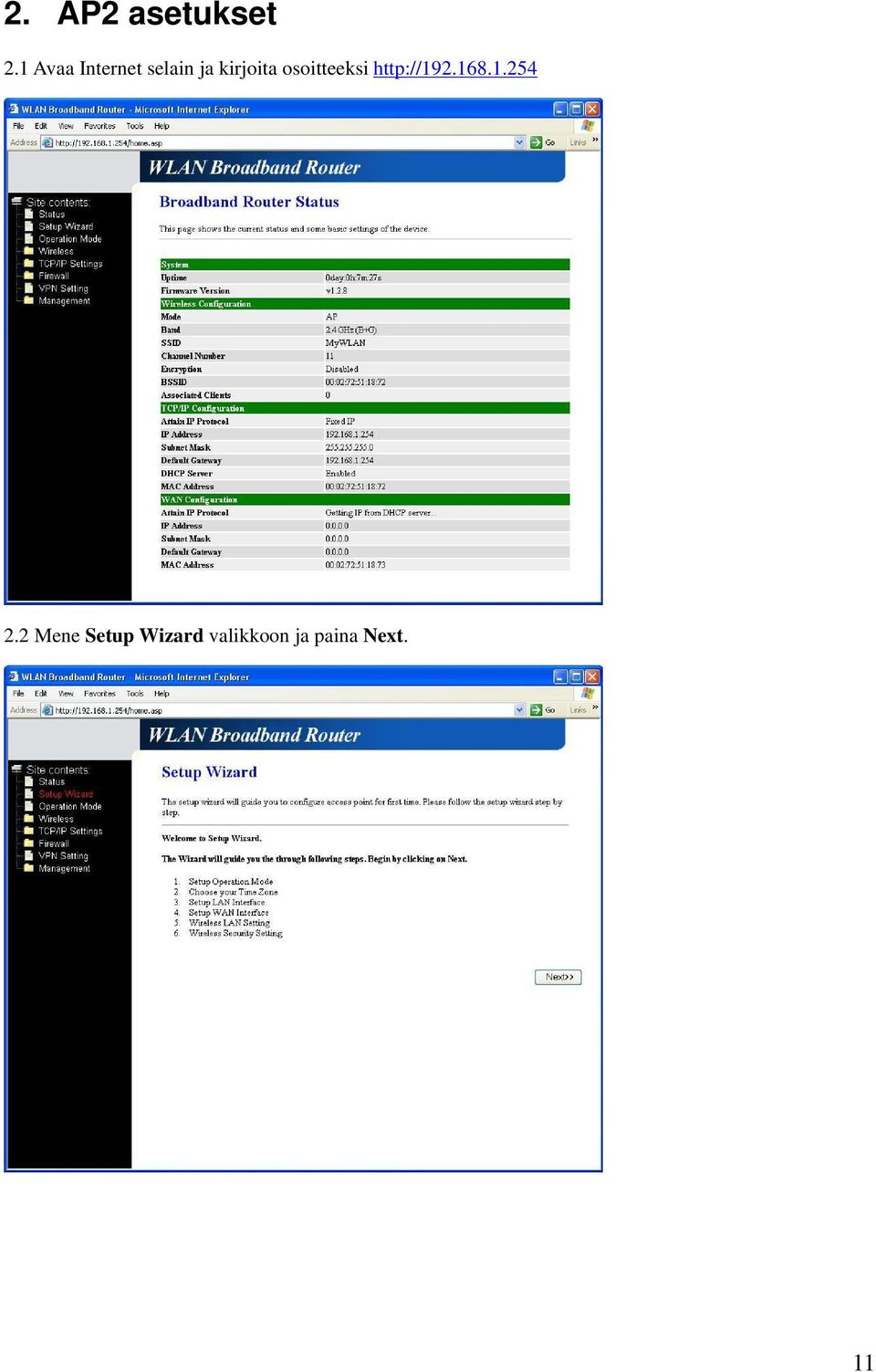
Task: Click the DHCP Server value "Enabled"
Action: tap(340, 474)
